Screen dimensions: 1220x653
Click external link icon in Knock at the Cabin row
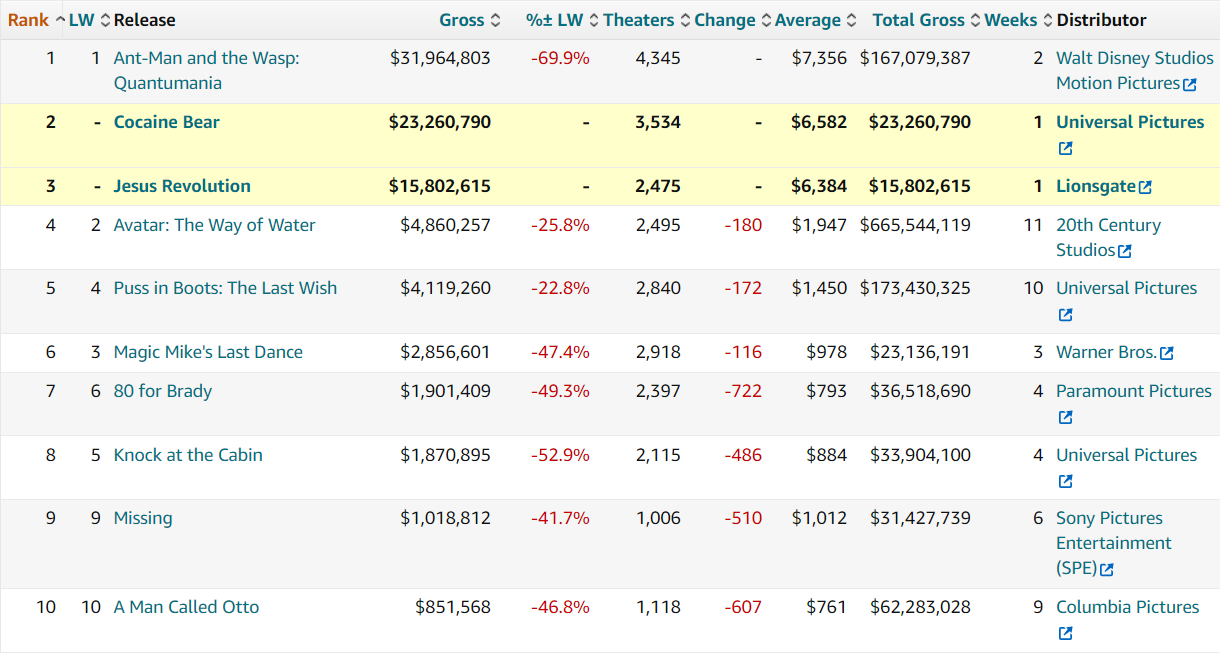[1066, 482]
